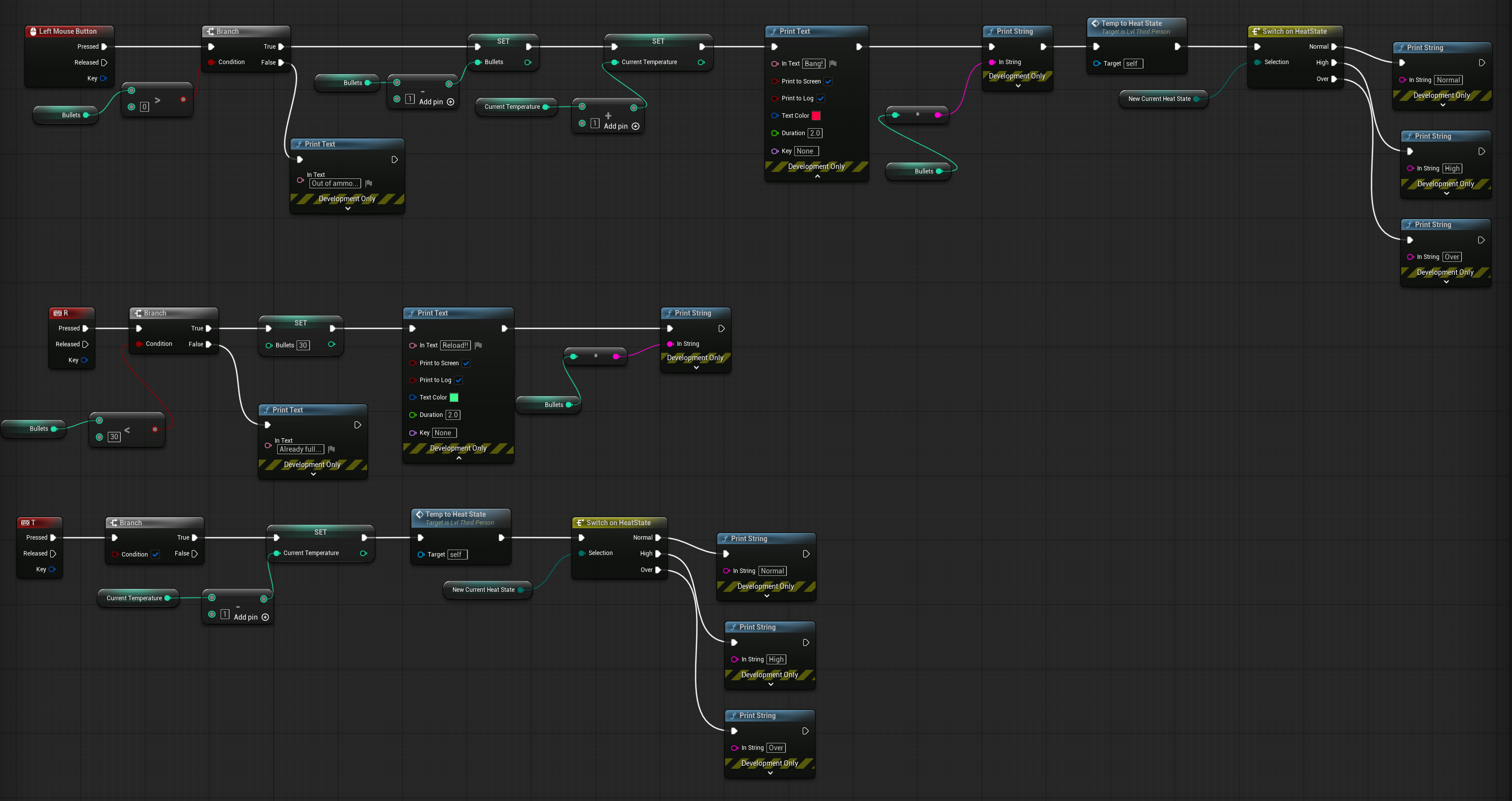Image resolution: width=1512 pixels, height=801 pixels.
Task: Click Add pin on the top Bullets subtract node
Action: [x=437, y=102]
